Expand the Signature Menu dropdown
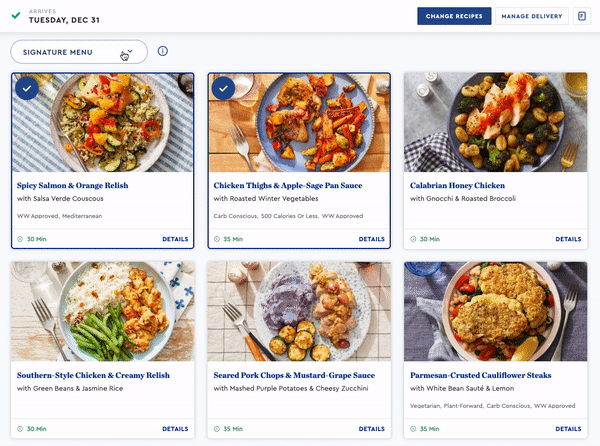Screen dimensions: 600x446 coord(79,52)
